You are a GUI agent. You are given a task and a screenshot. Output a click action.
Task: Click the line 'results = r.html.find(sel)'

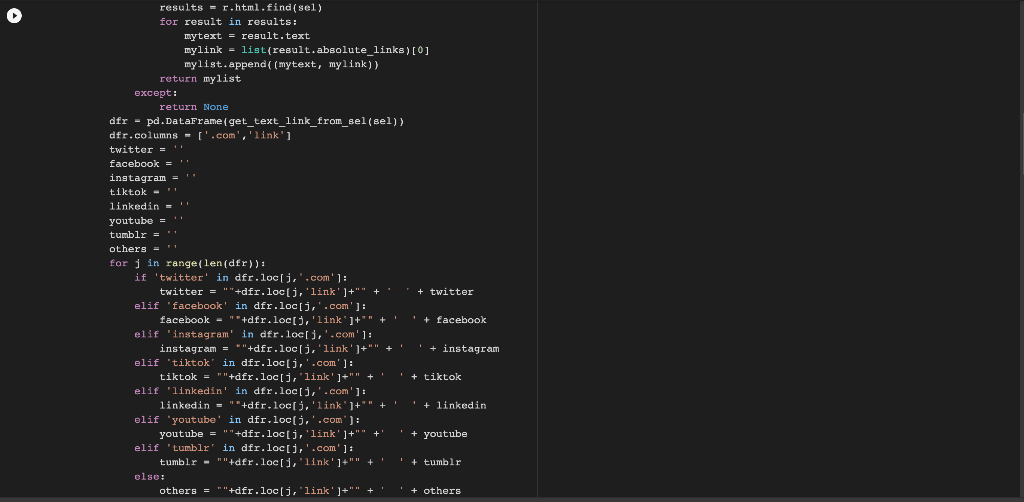point(241,8)
